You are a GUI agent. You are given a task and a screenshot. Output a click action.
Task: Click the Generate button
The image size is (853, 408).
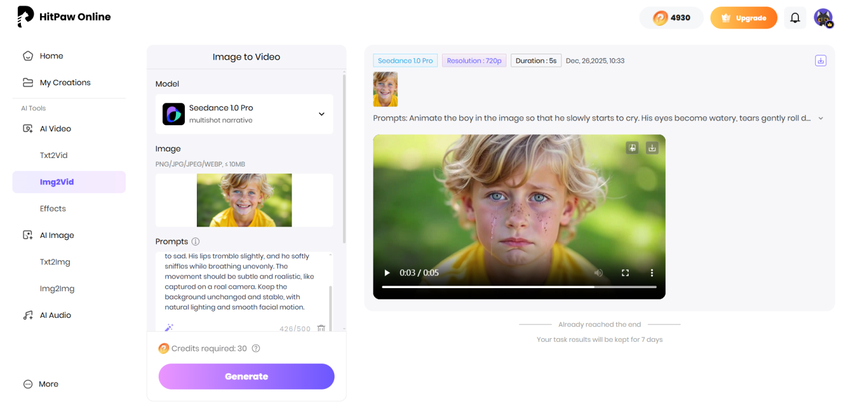click(x=246, y=376)
